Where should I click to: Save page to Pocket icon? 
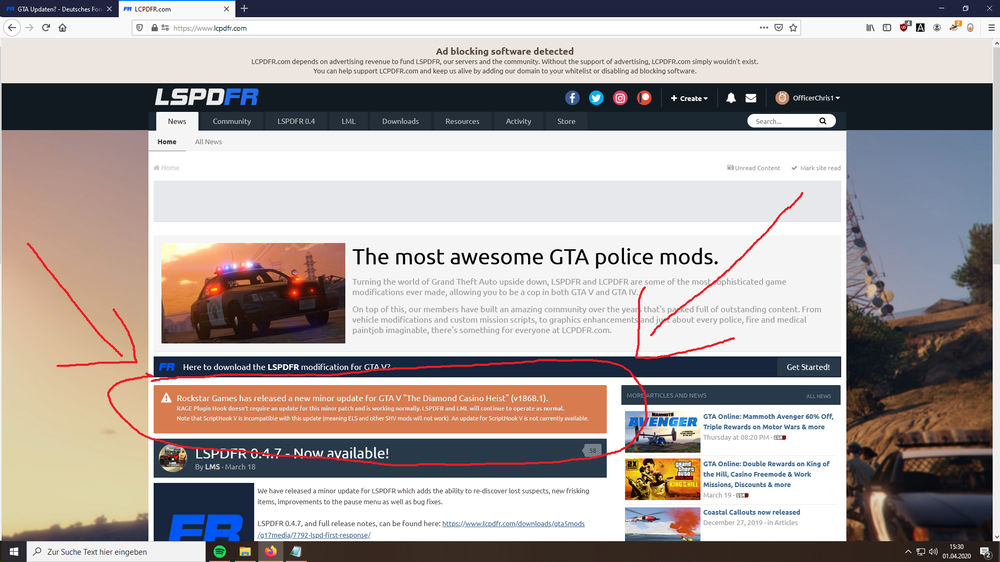pos(779,27)
